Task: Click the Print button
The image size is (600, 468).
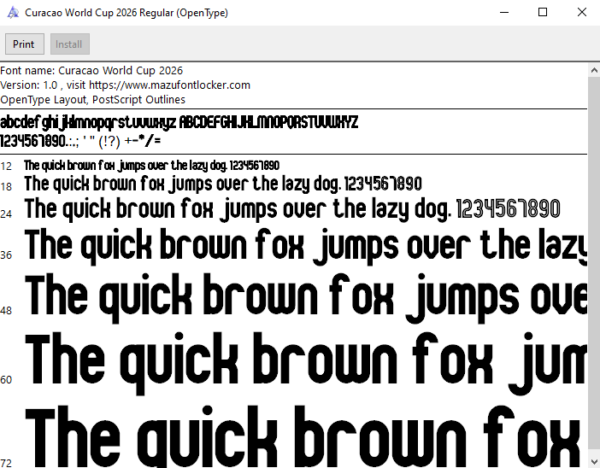Action: pos(24,44)
